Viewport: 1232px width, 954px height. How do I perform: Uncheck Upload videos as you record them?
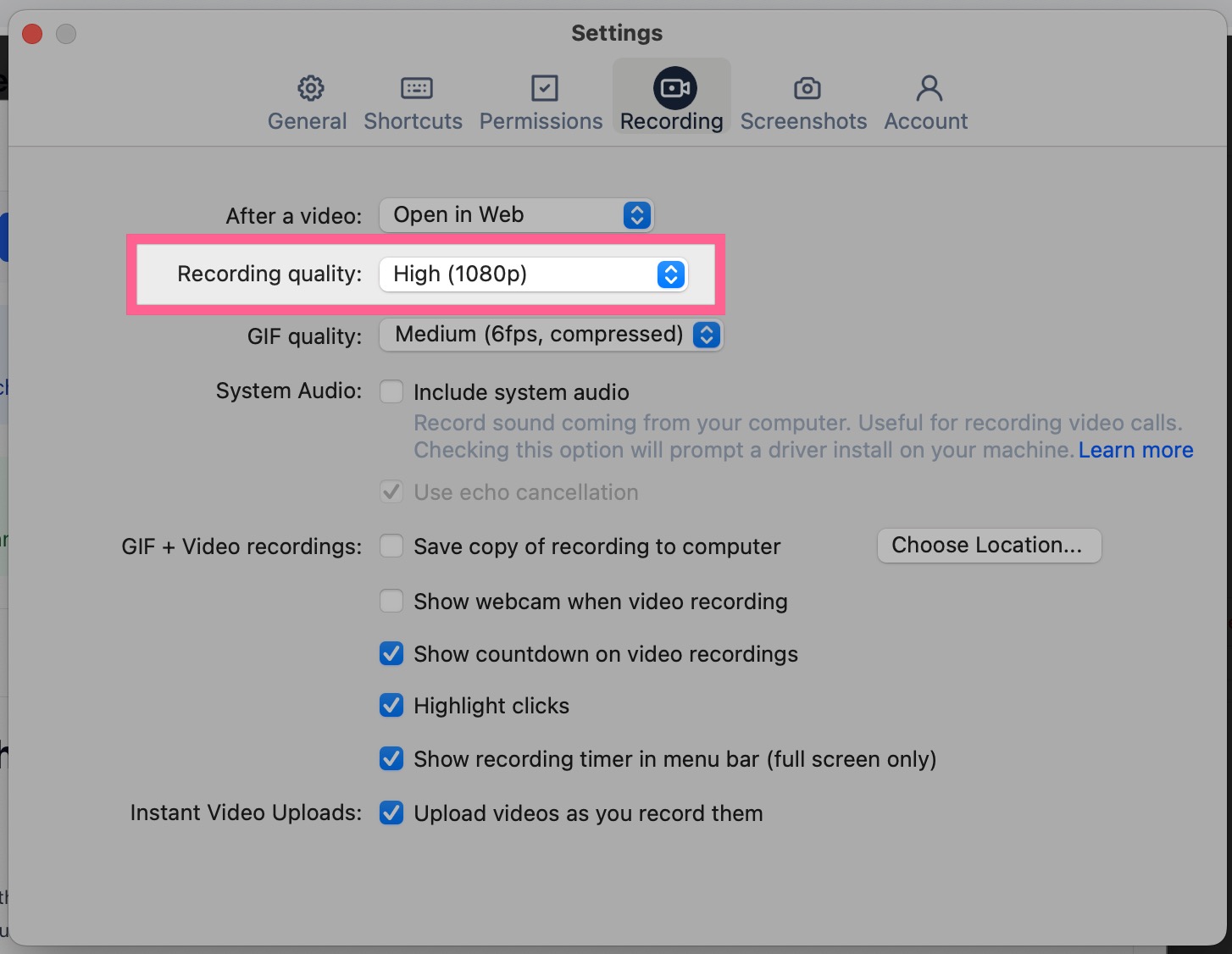coord(391,813)
